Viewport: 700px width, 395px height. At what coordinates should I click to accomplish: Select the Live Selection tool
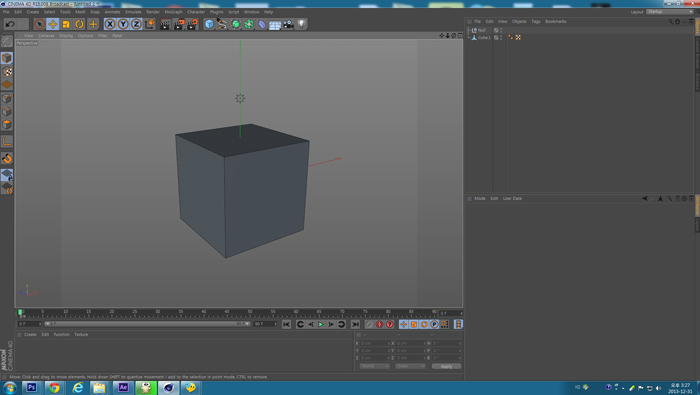tap(39, 24)
